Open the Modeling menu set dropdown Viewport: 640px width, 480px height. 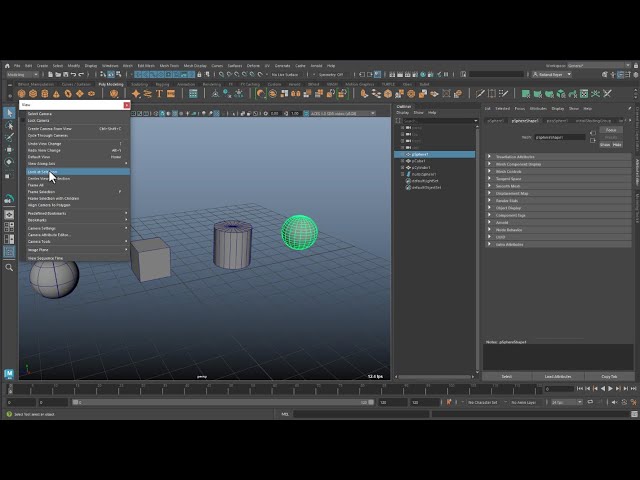(22, 75)
